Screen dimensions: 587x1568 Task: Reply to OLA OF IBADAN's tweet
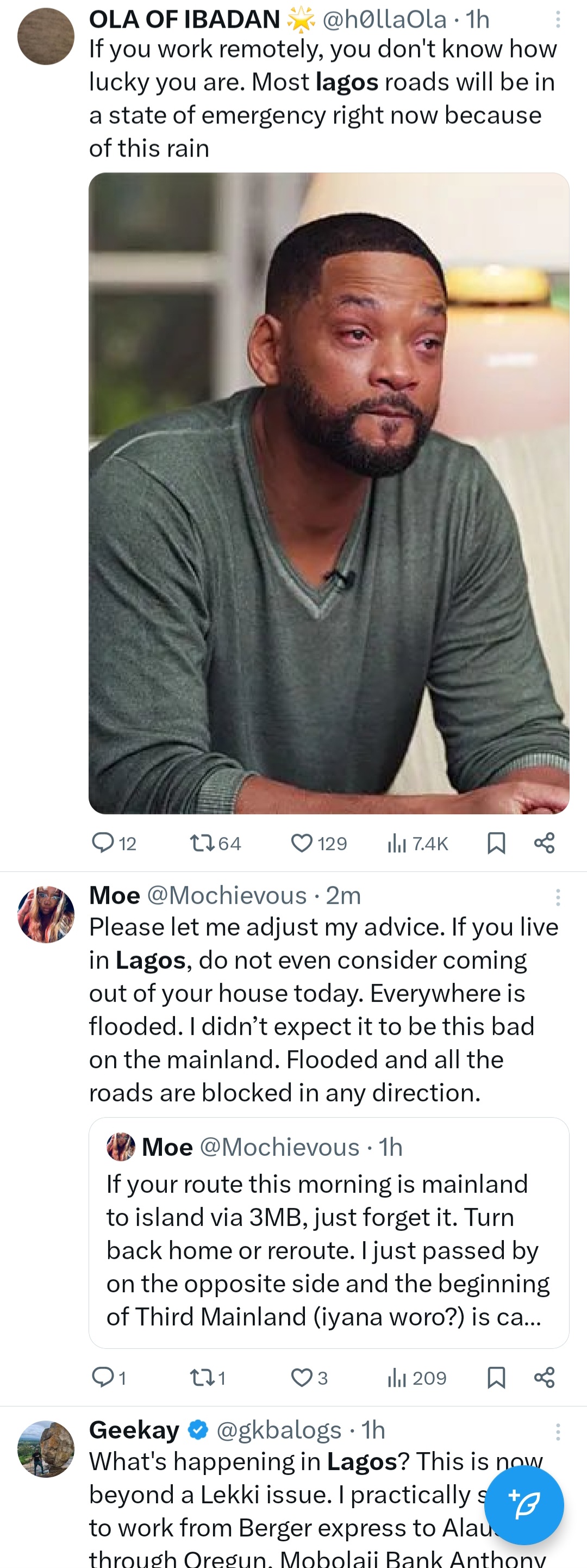[x=103, y=843]
